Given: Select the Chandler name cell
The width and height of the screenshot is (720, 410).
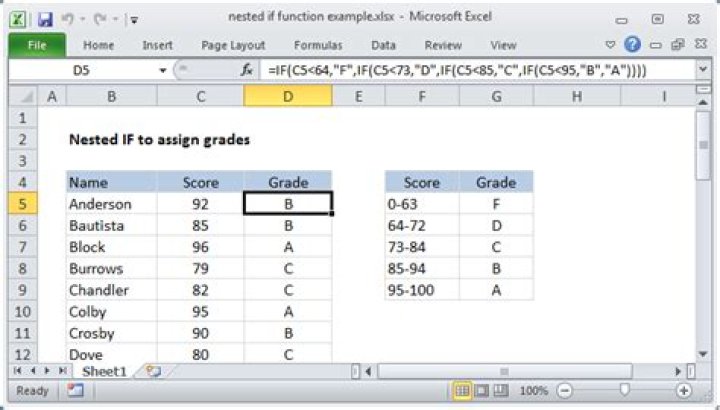Looking at the screenshot, I should coord(112,290).
